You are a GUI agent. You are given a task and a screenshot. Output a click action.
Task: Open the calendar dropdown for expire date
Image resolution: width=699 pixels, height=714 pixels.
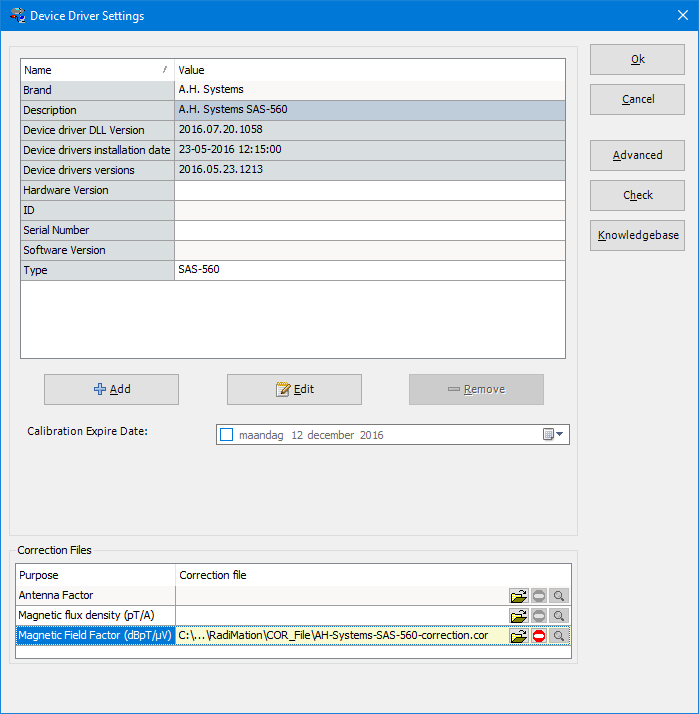[554, 435]
